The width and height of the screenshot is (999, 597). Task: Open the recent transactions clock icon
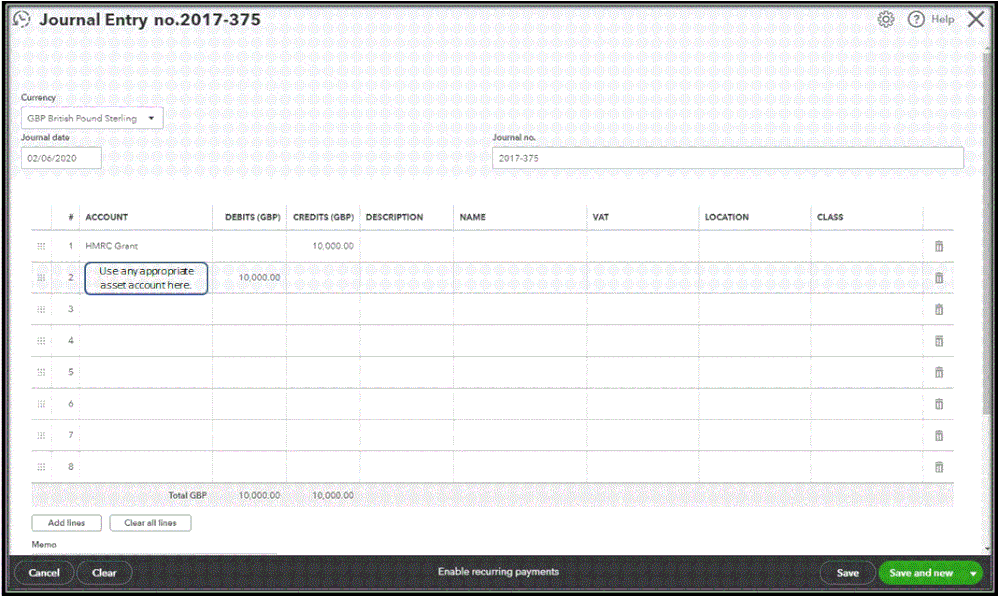point(22,19)
